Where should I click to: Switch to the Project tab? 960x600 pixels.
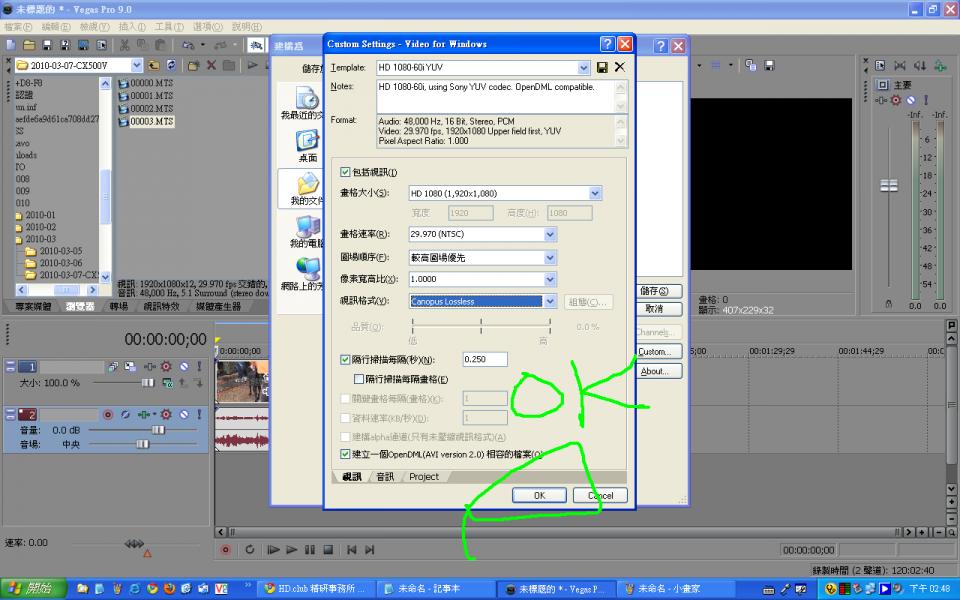coord(424,477)
